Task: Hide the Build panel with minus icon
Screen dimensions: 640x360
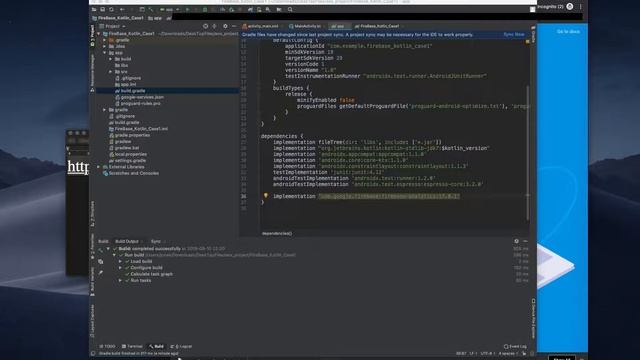Action: (x=525, y=241)
